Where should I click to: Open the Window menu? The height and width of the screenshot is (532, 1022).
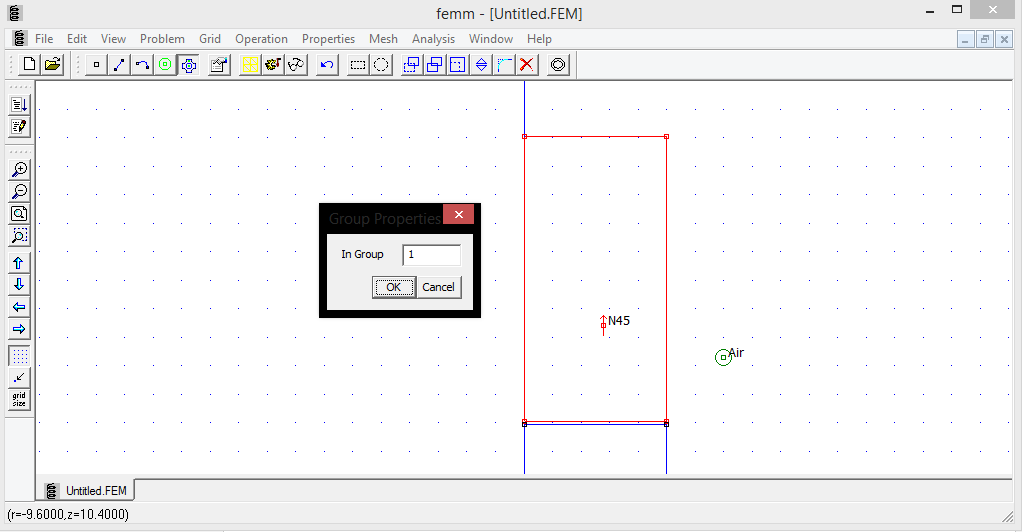(491, 39)
